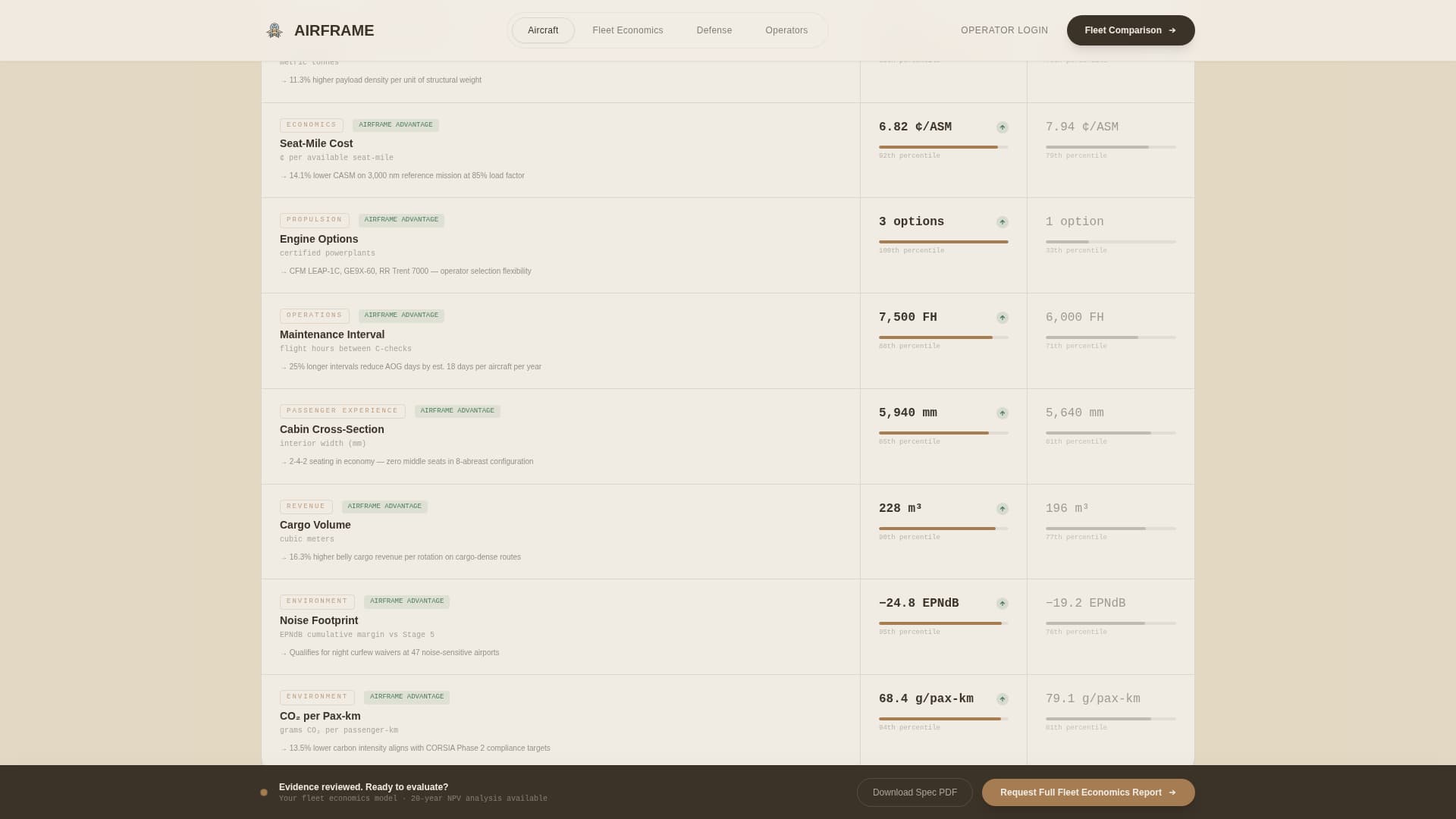
Task: Click the advantage icon beside Cargo Volume metric
Action: [1002, 509]
